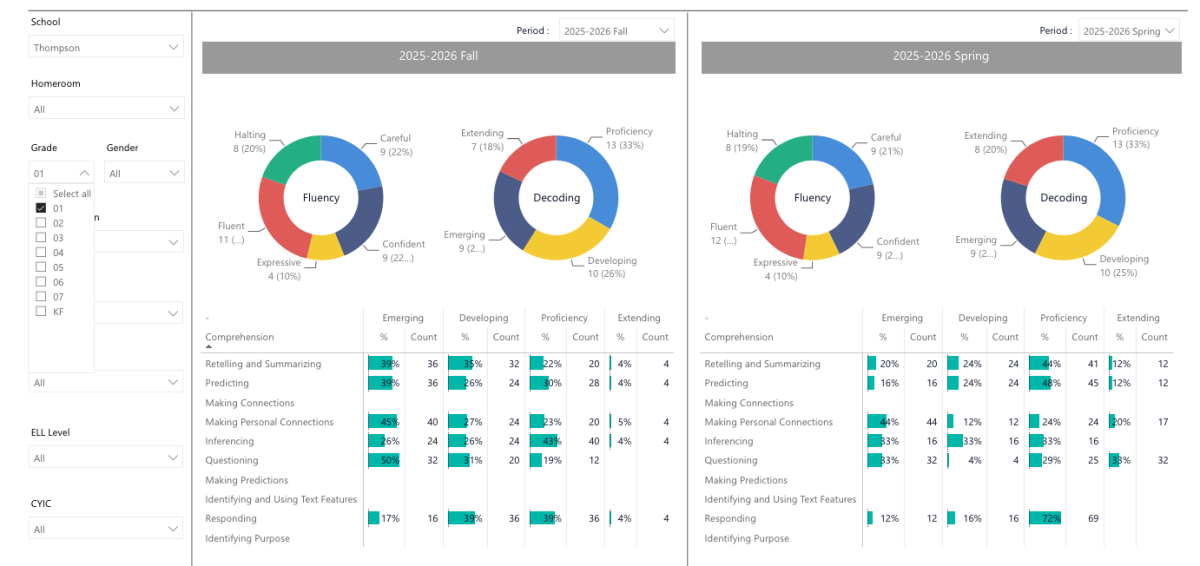Open the School dropdown showing Thompson
The width and height of the screenshot is (1200, 566).
click(x=106, y=46)
